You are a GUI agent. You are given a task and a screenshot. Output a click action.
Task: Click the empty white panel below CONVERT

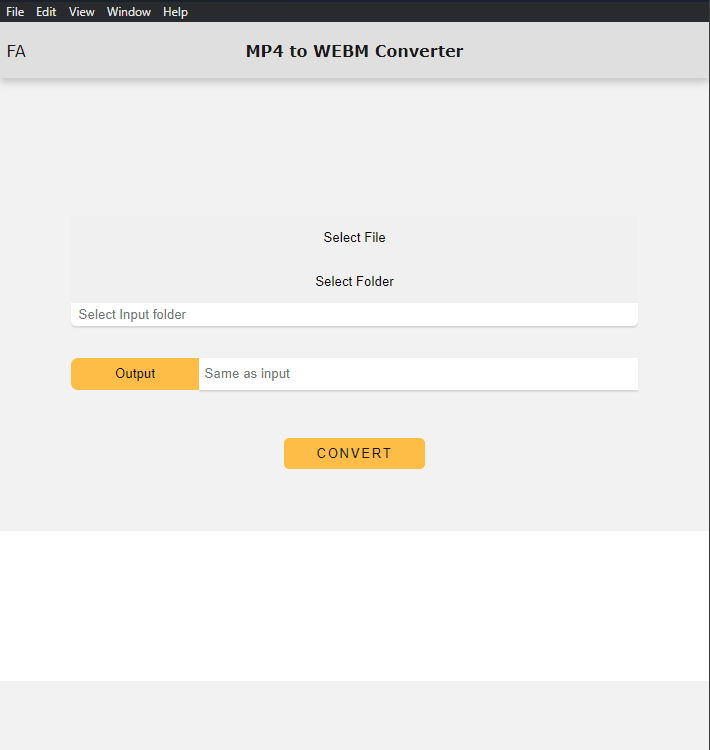[354, 605]
